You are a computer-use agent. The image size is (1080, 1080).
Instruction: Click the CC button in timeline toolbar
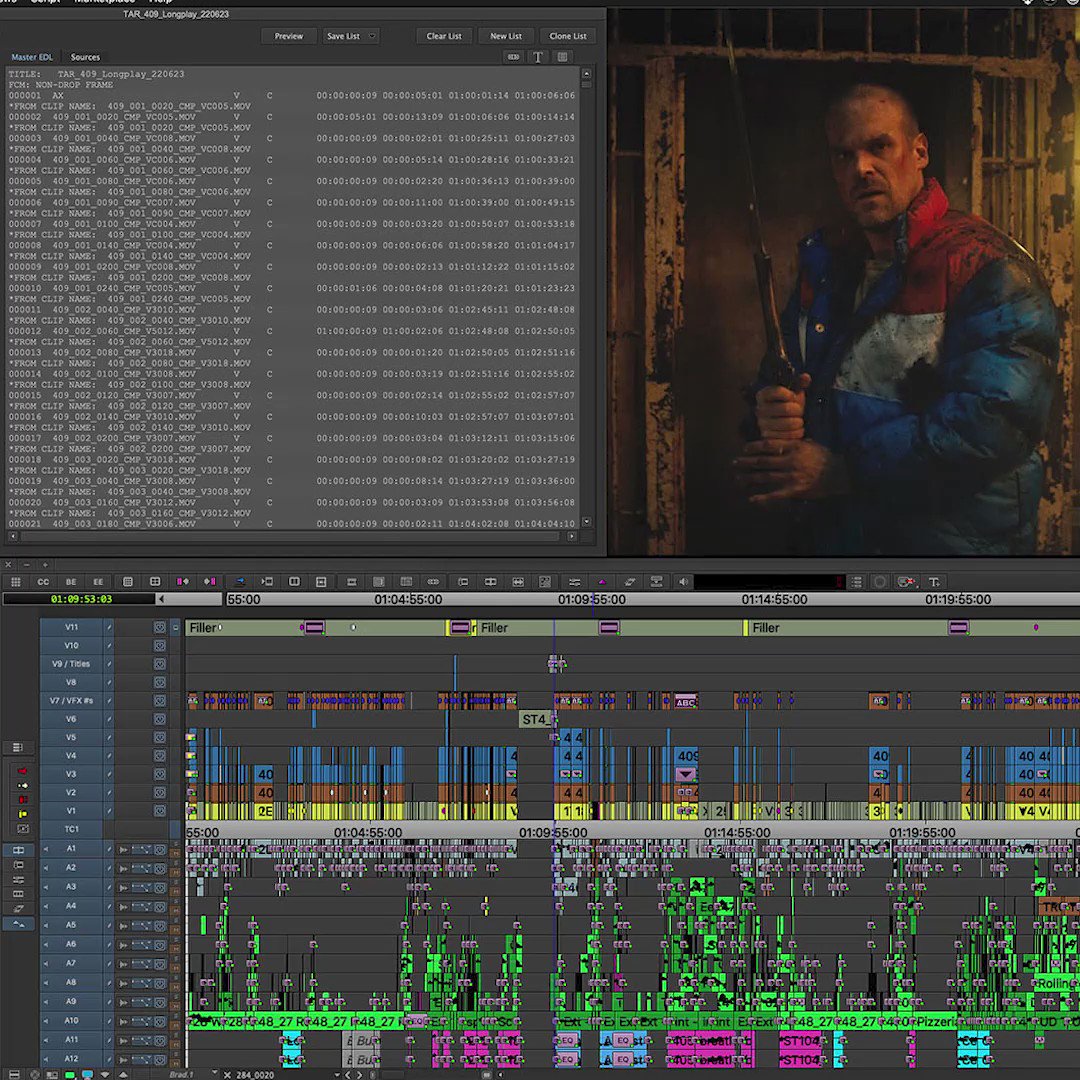(43, 582)
